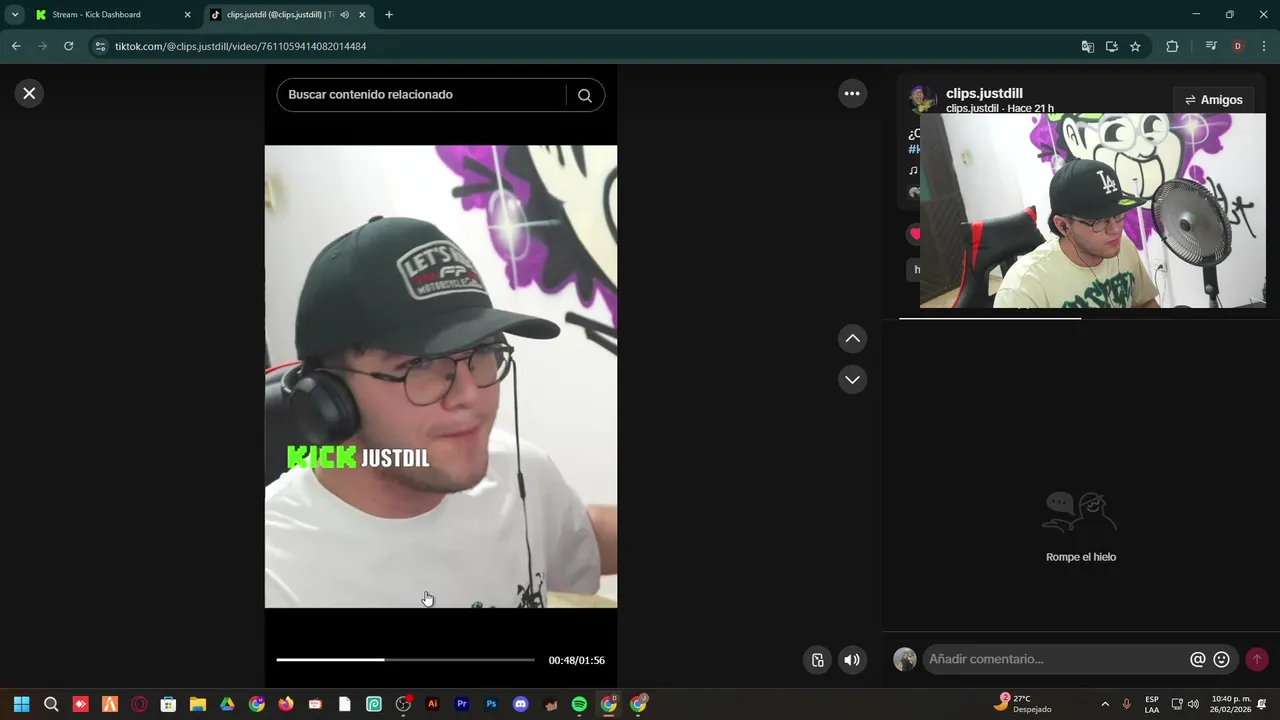Open Spotify from taskbar
The height and width of the screenshot is (720, 1280).
click(579, 704)
